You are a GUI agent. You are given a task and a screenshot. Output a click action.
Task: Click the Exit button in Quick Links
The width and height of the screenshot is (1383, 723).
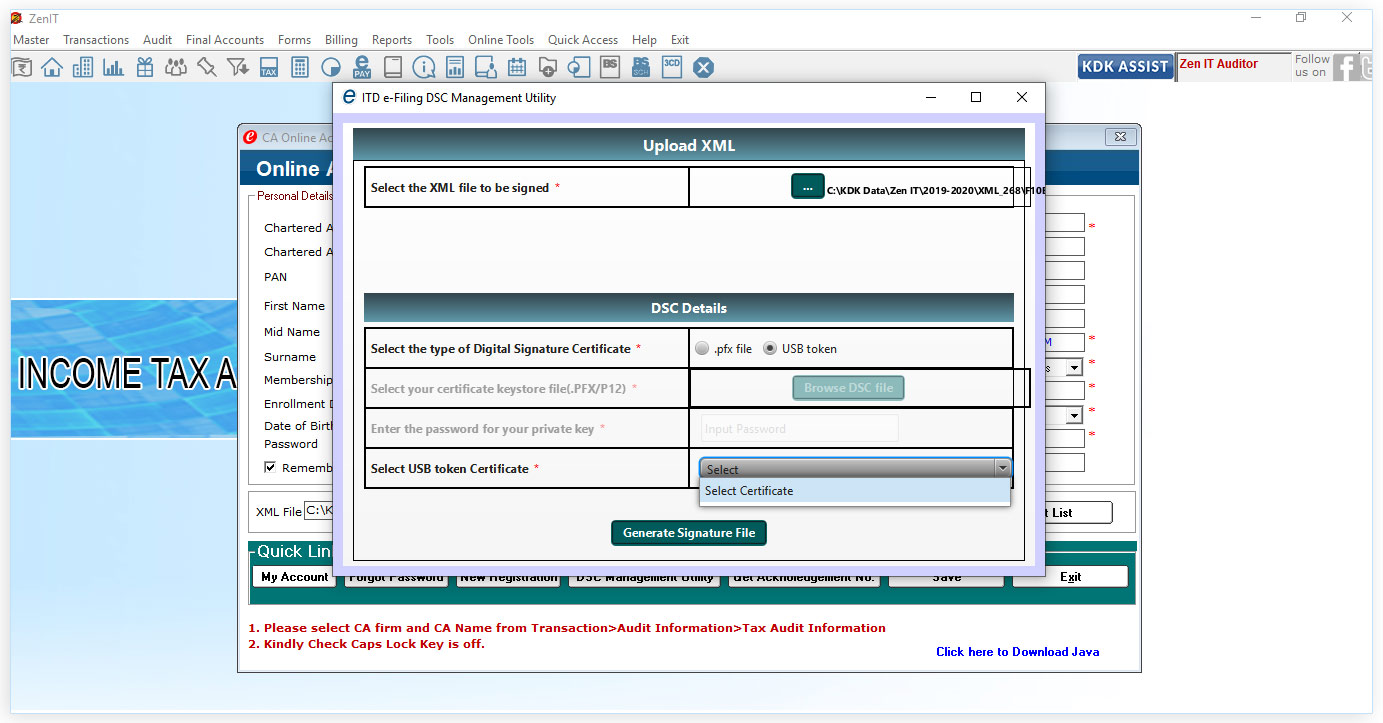click(1070, 577)
